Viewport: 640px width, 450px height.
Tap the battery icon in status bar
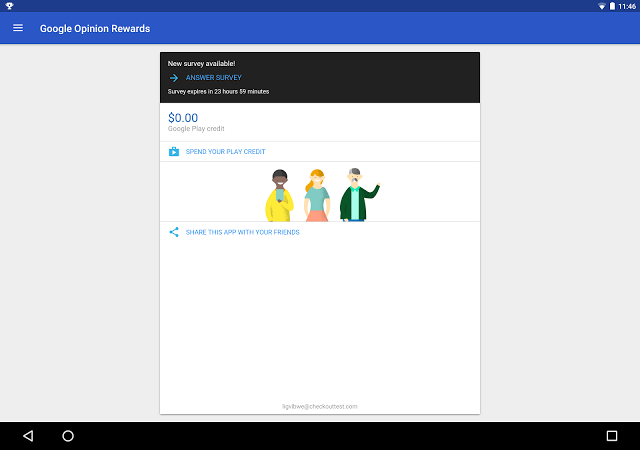pyautogui.click(x=614, y=6)
